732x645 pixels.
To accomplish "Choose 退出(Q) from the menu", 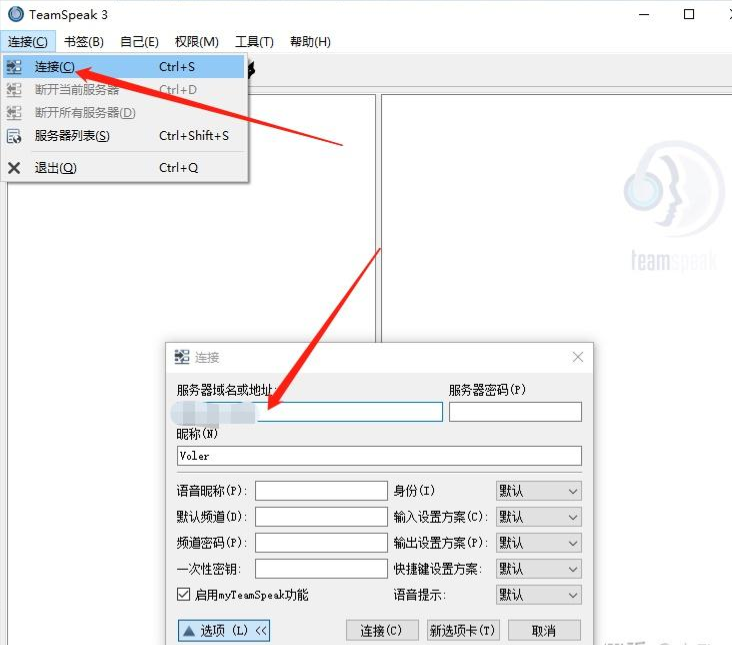I will 124,168.
